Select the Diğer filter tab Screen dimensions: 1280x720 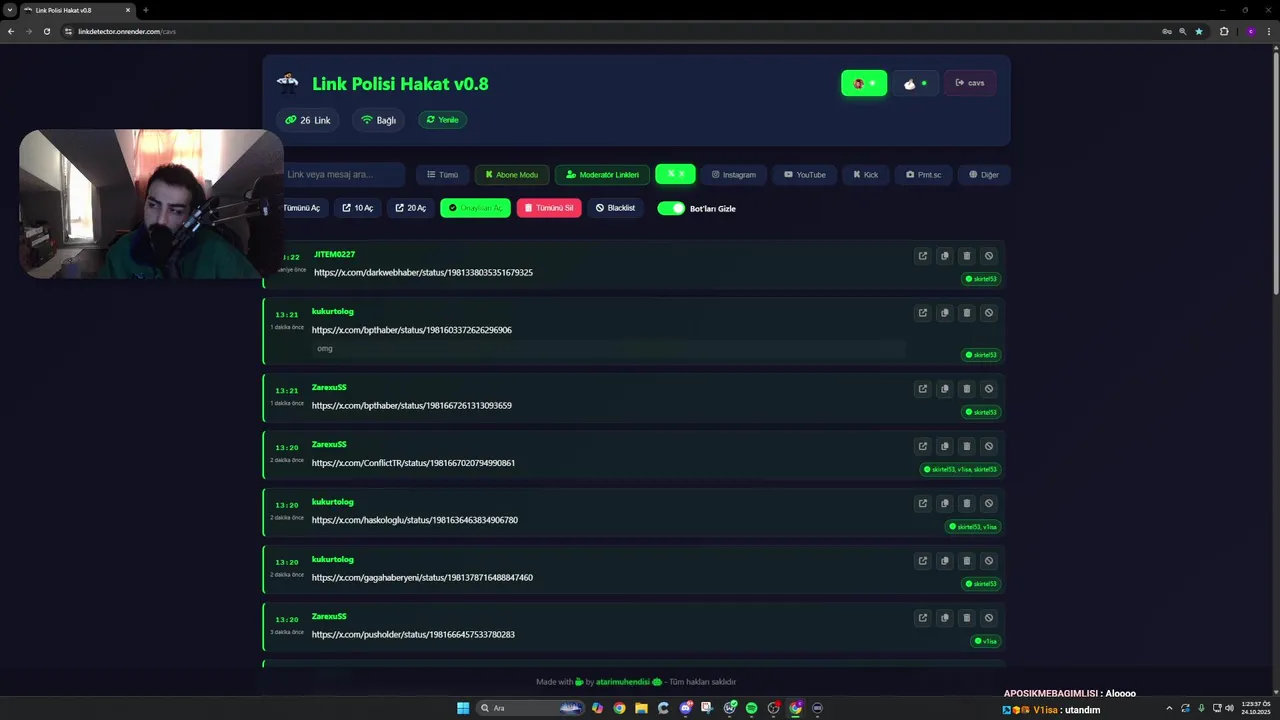984,174
